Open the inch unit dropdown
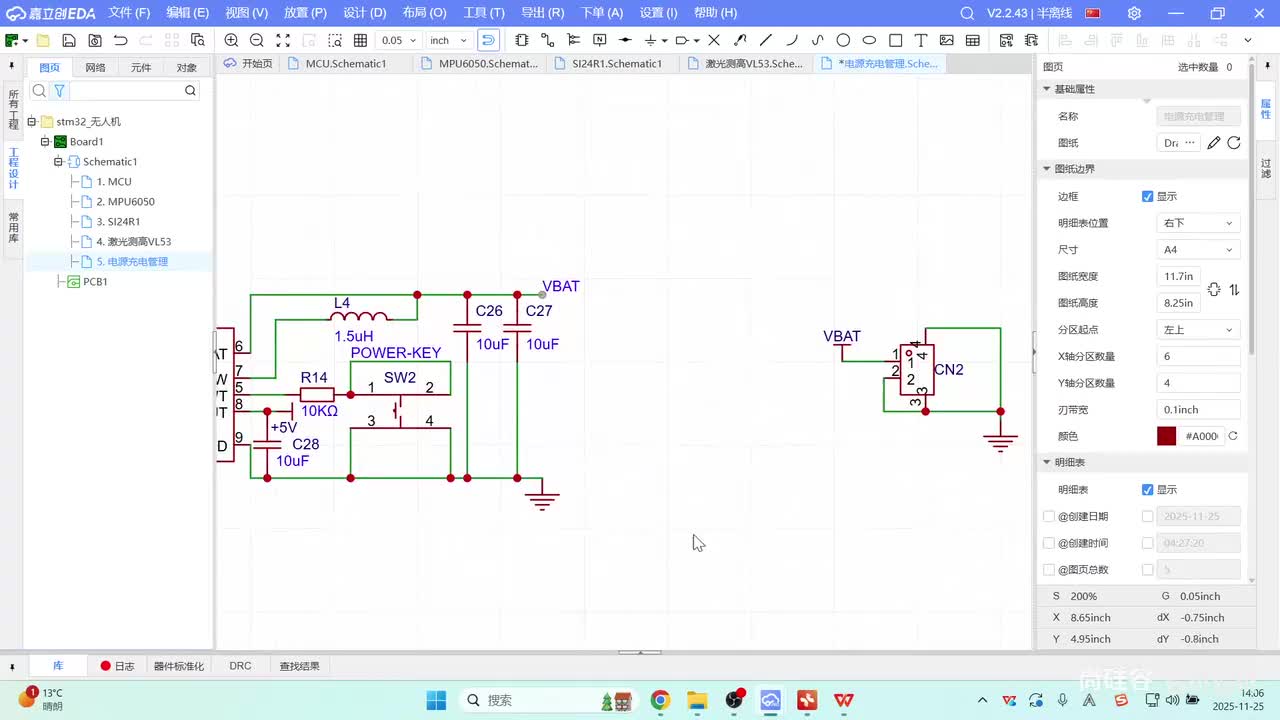Viewport: 1280px width, 720px height. (448, 40)
